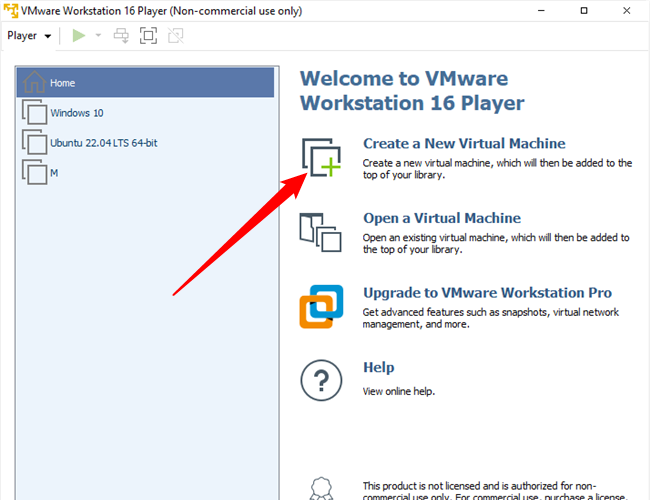
Task: Click the Windows 10 VM icon
Action: tap(34, 112)
